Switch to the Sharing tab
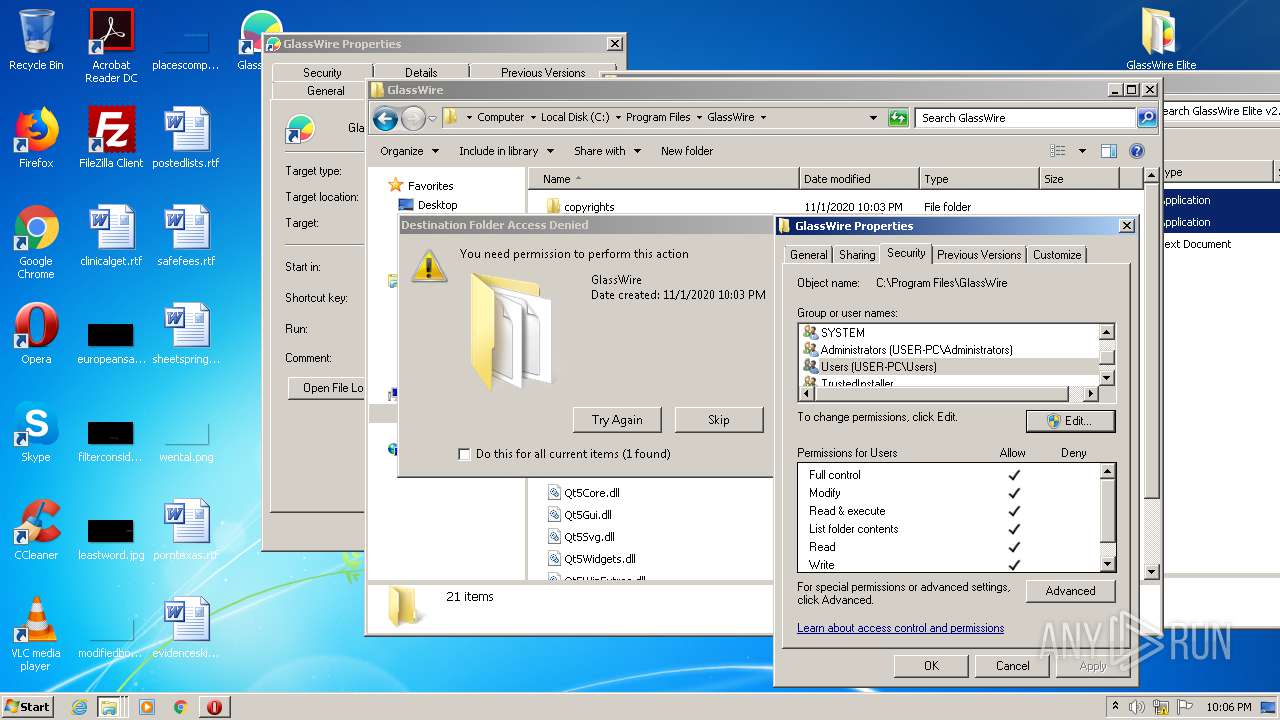The image size is (1280, 720). tap(857, 255)
